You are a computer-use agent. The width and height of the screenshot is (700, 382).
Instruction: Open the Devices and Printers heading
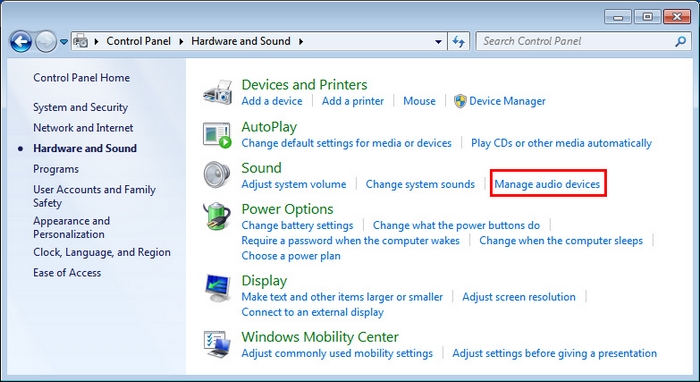pos(304,85)
